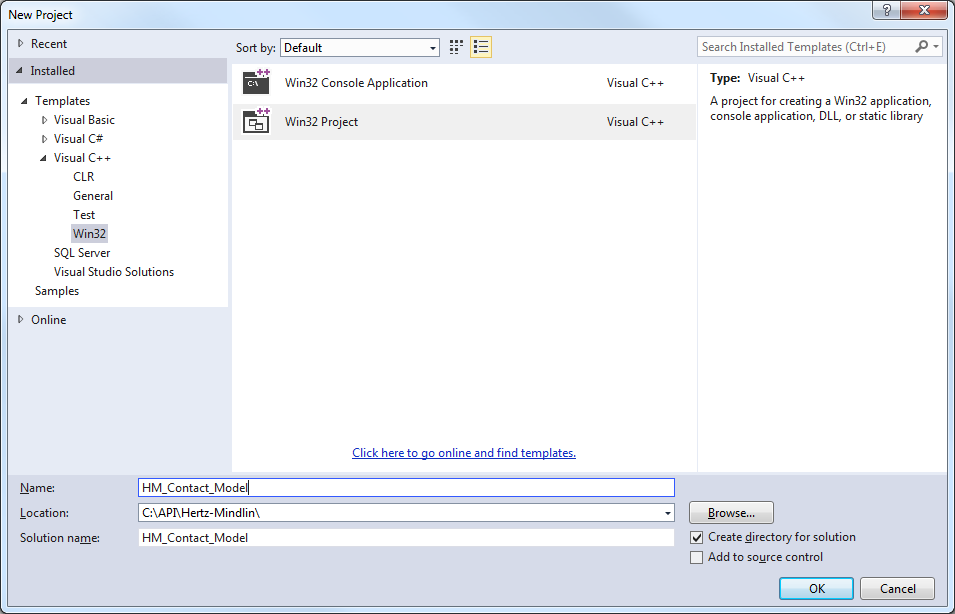Enable Add to source control checkbox
Image resolution: width=955 pixels, height=614 pixels.
coord(697,558)
